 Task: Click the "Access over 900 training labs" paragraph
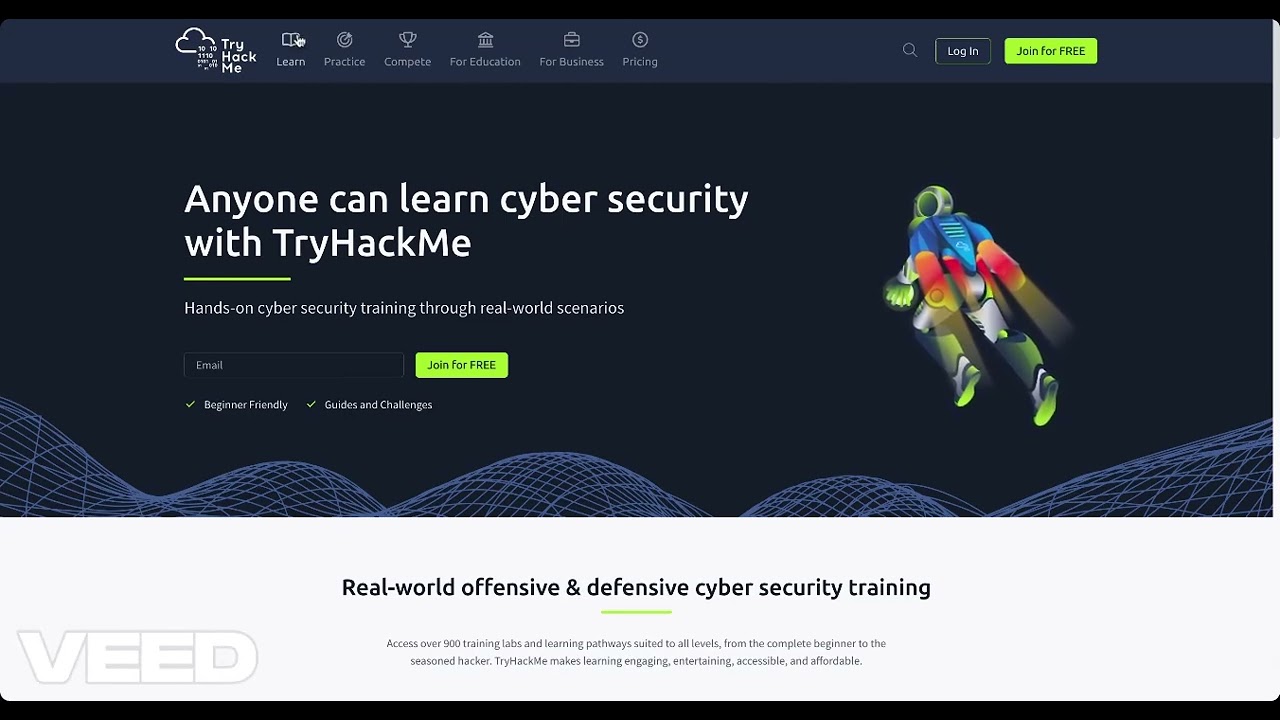point(636,652)
